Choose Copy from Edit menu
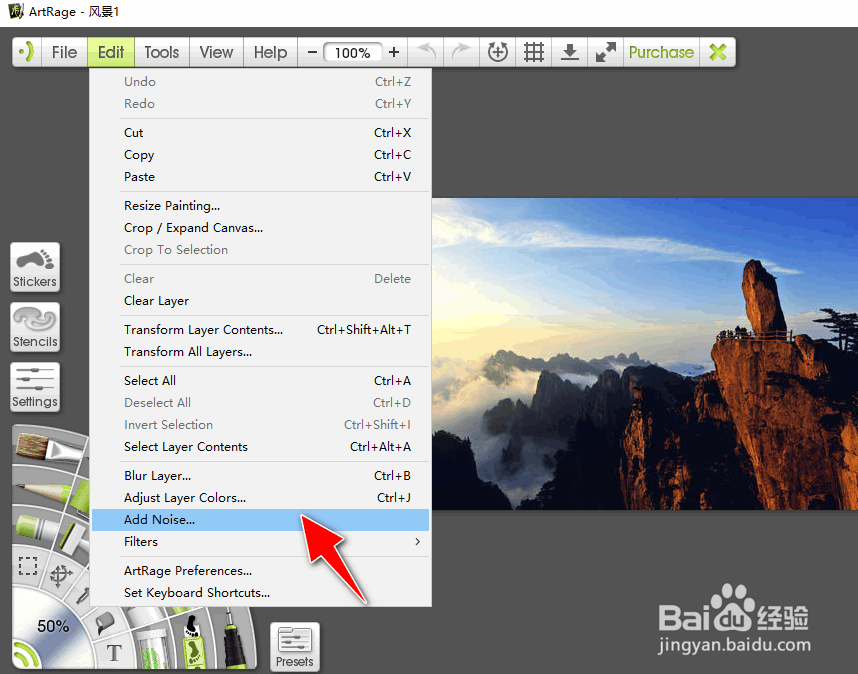This screenshot has height=674, width=858. tap(260, 155)
